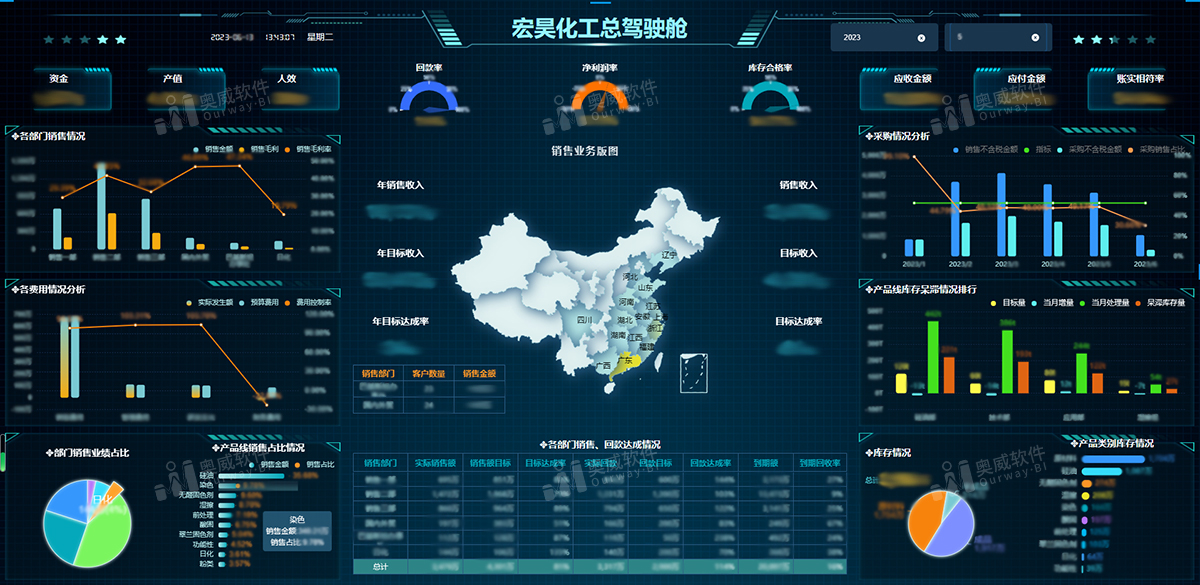Viewport: 1200px width, 585px height.
Task: Select 功能性 in product line list
Action: 203,543
